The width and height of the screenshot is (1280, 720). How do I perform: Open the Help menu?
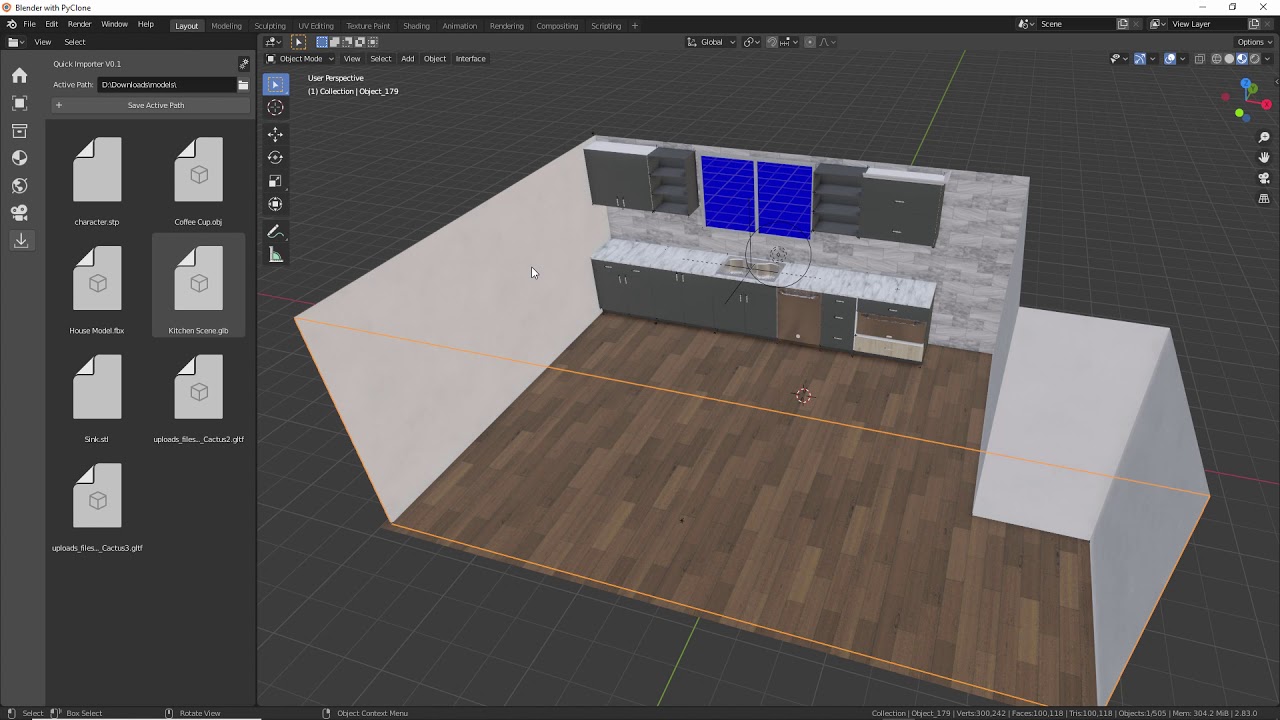pos(146,24)
